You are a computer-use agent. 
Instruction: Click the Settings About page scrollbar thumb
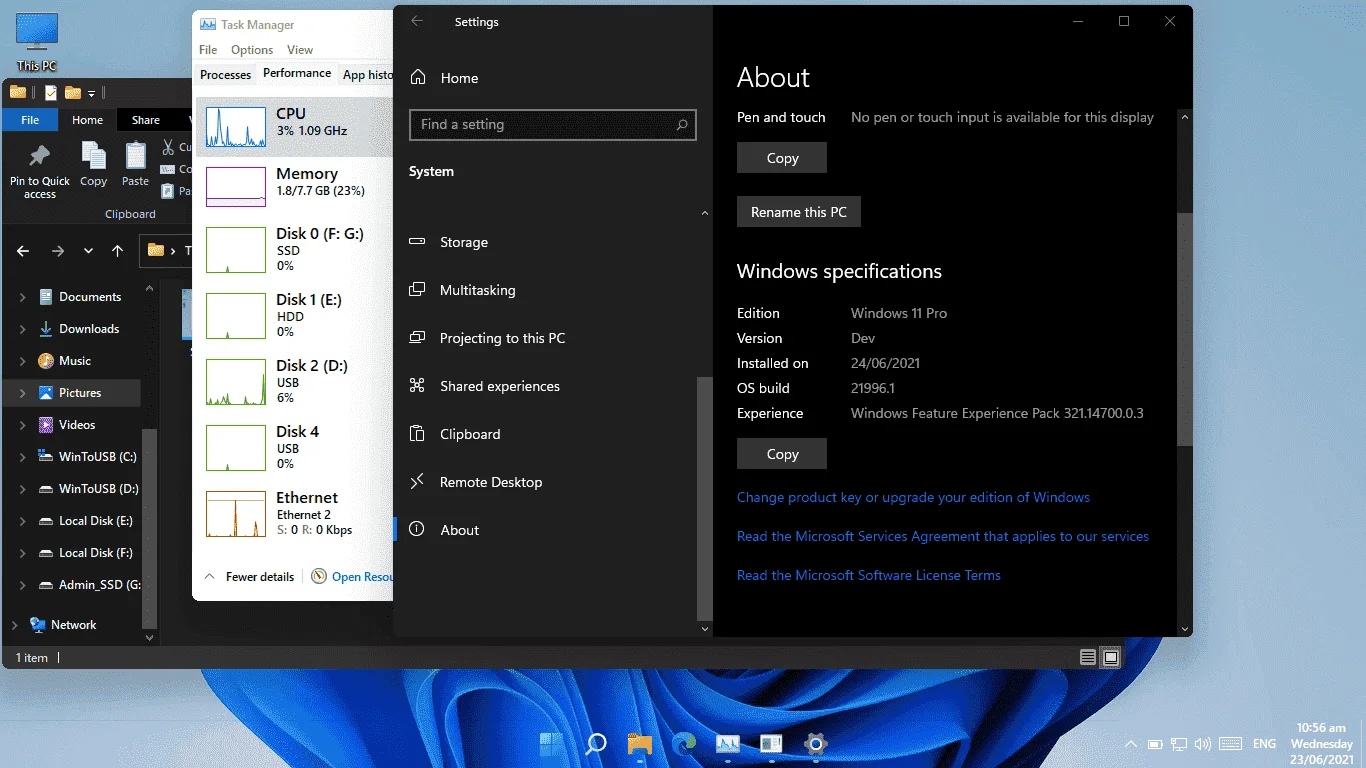pos(1185,330)
